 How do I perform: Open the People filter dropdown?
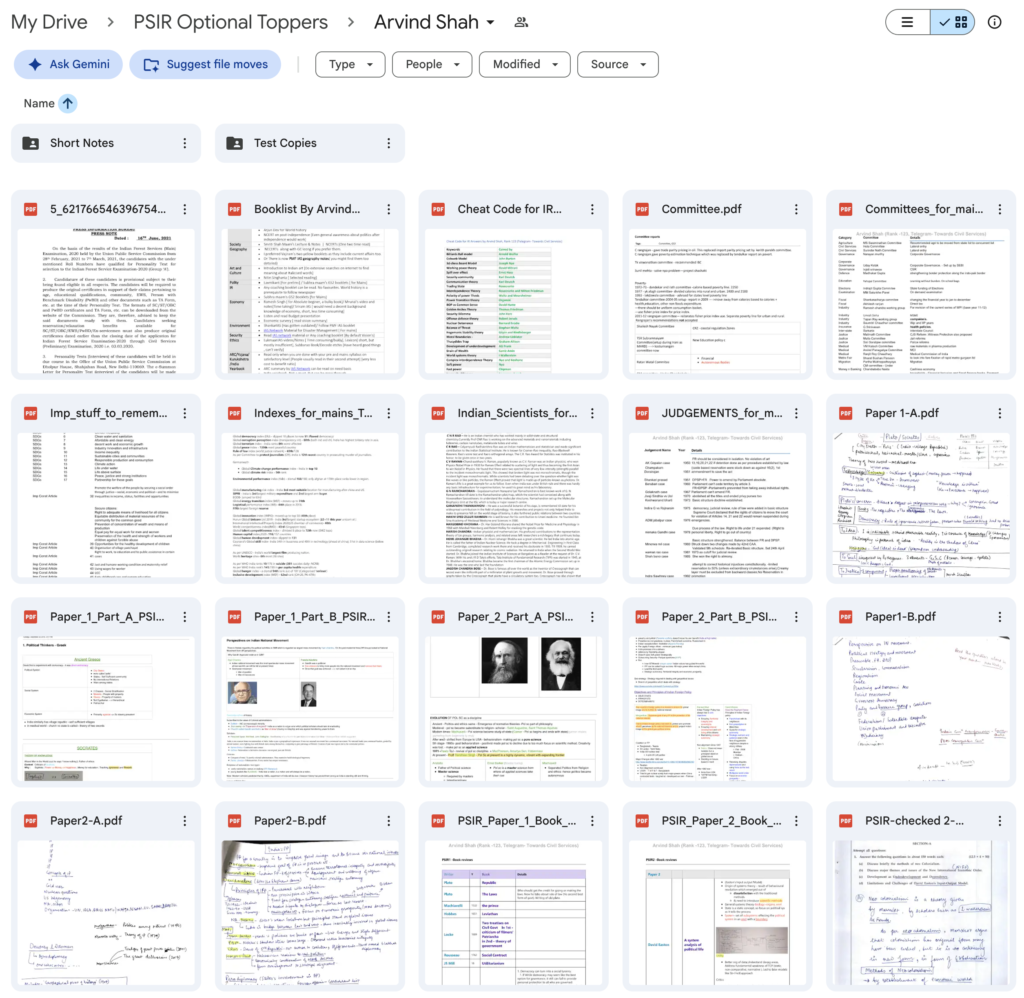(432, 64)
